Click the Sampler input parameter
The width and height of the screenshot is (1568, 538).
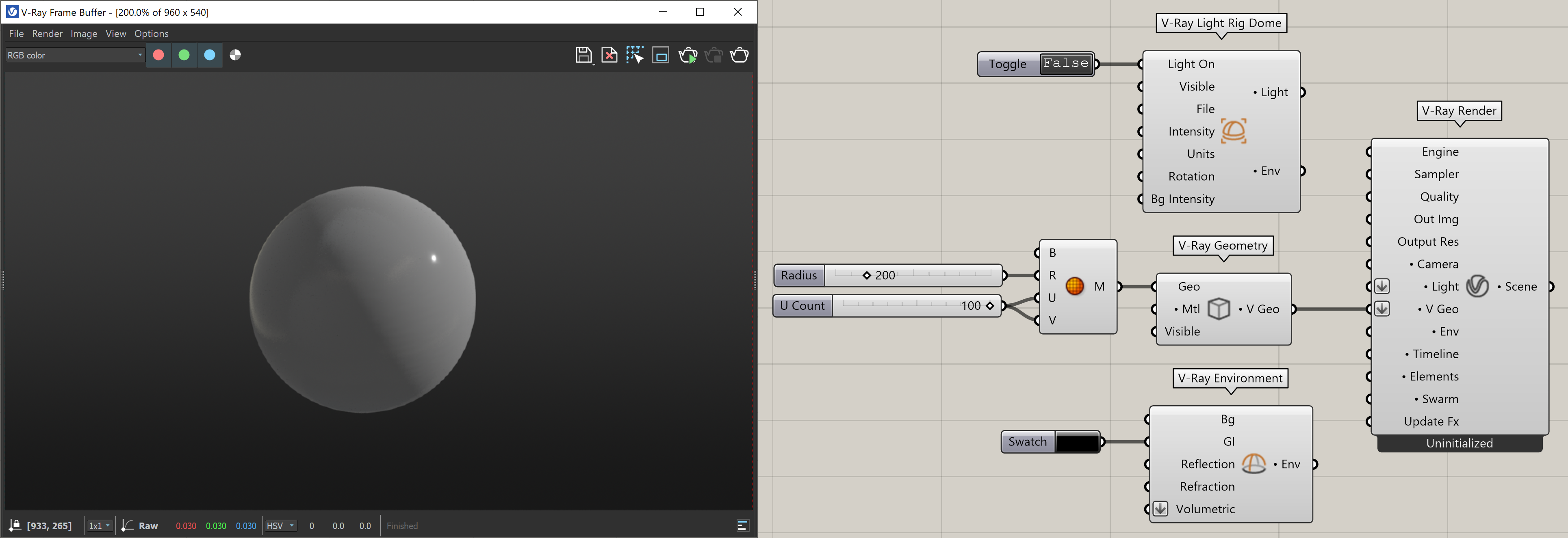(1436, 174)
